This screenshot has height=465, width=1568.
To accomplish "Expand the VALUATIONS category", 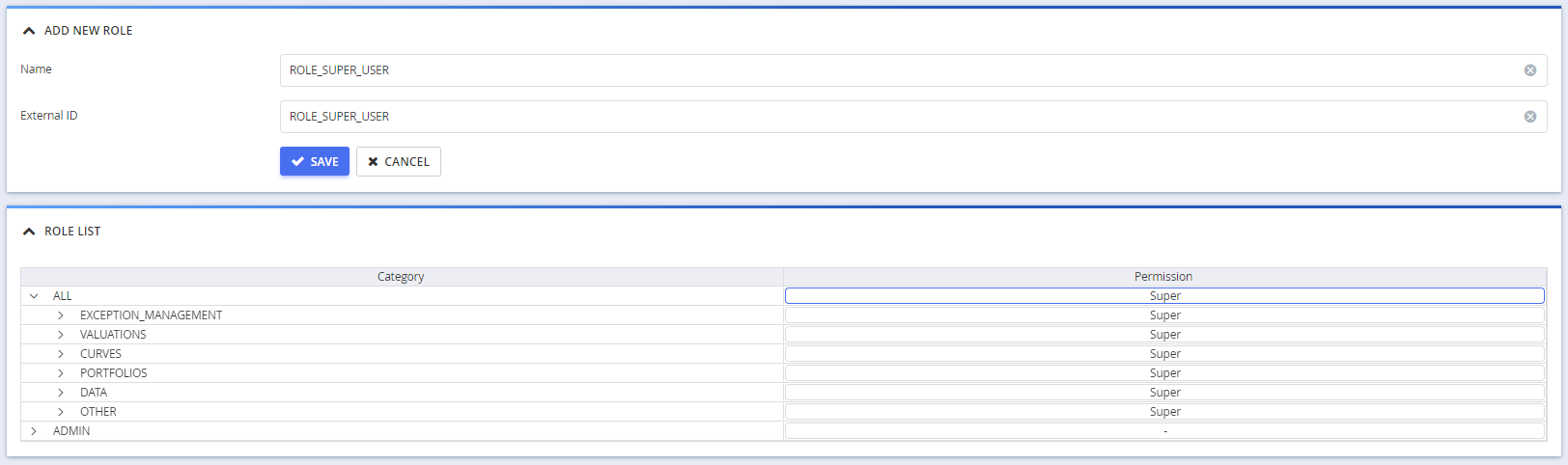I will coord(61,335).
